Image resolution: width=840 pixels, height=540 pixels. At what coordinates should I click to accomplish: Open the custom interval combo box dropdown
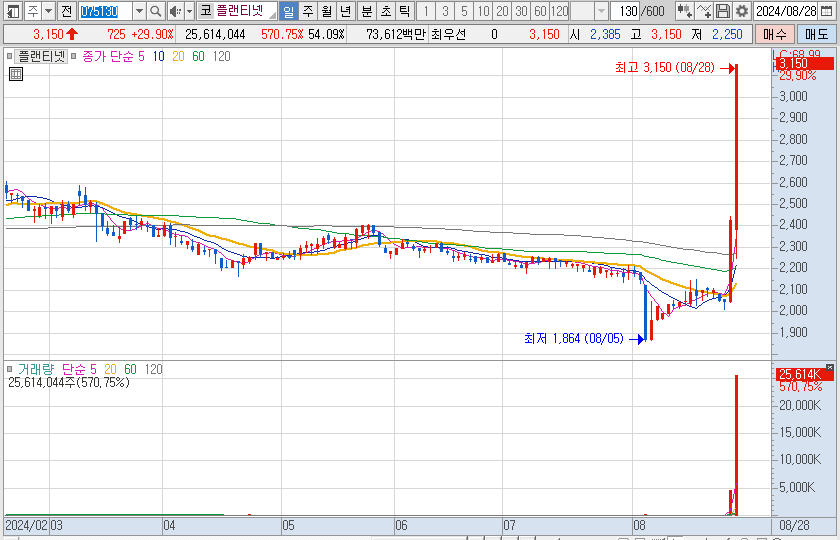pyautogui.click(x=602, y=11)
